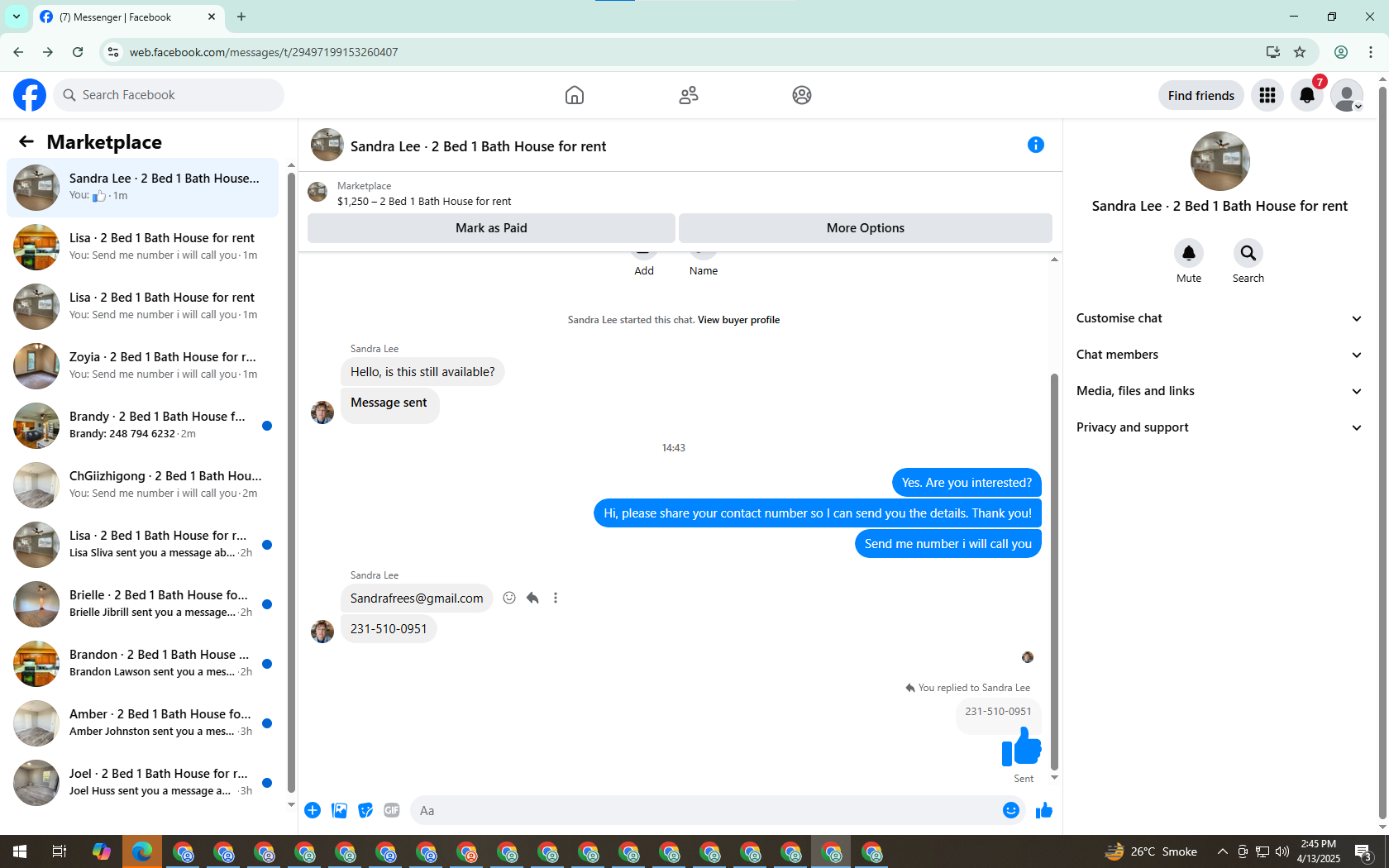This screenshot has width=1389, height=868.
Task: Reload the browser page
Action: point(78,52)
